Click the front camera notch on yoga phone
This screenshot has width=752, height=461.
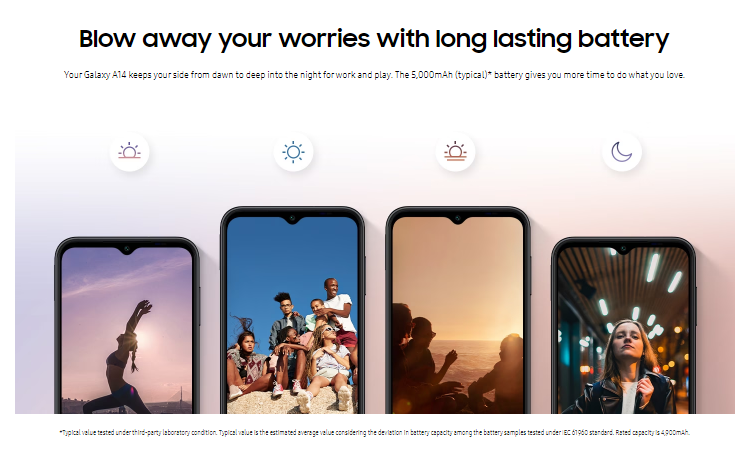pos(127,249)
